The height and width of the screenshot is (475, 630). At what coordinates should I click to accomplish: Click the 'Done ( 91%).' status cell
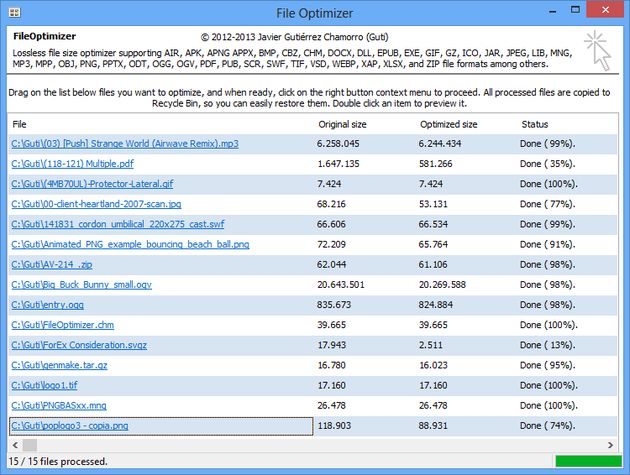548,244
